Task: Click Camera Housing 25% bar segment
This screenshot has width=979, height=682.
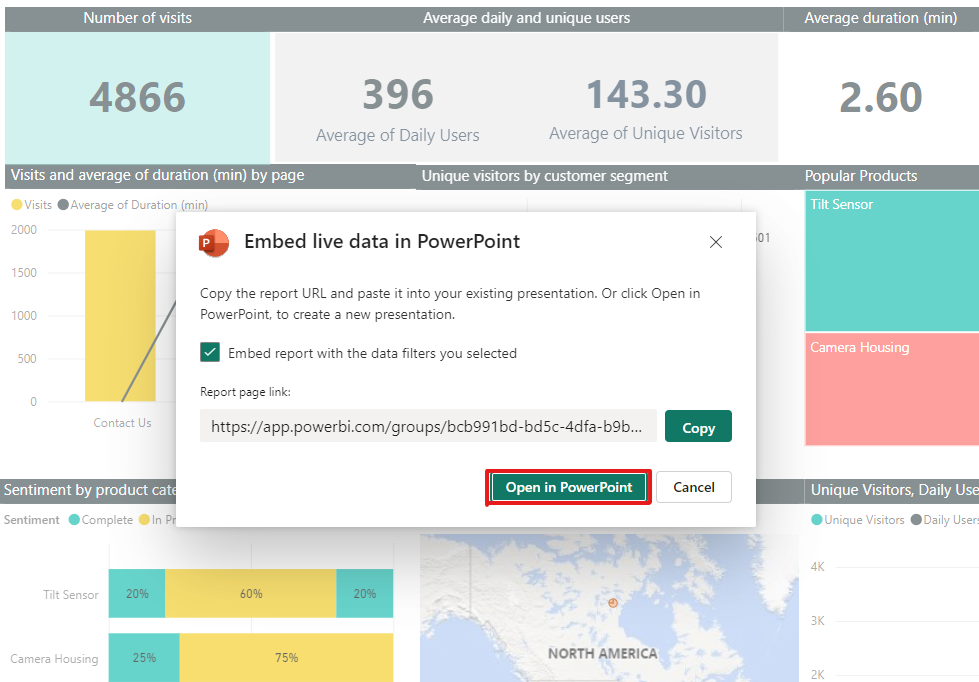Action: pyautogui.click(x=144, y=658)
